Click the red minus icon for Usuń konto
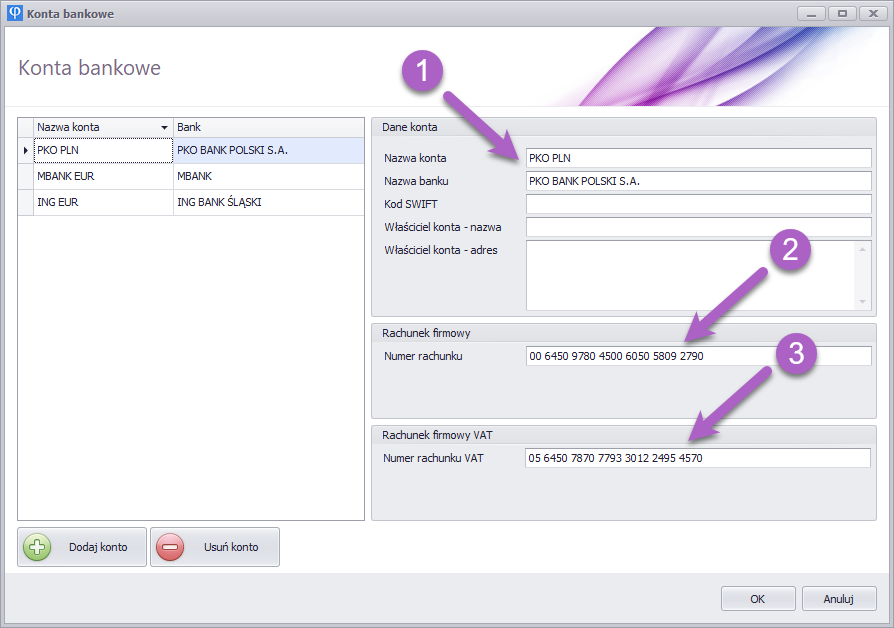 click(170, 547)
